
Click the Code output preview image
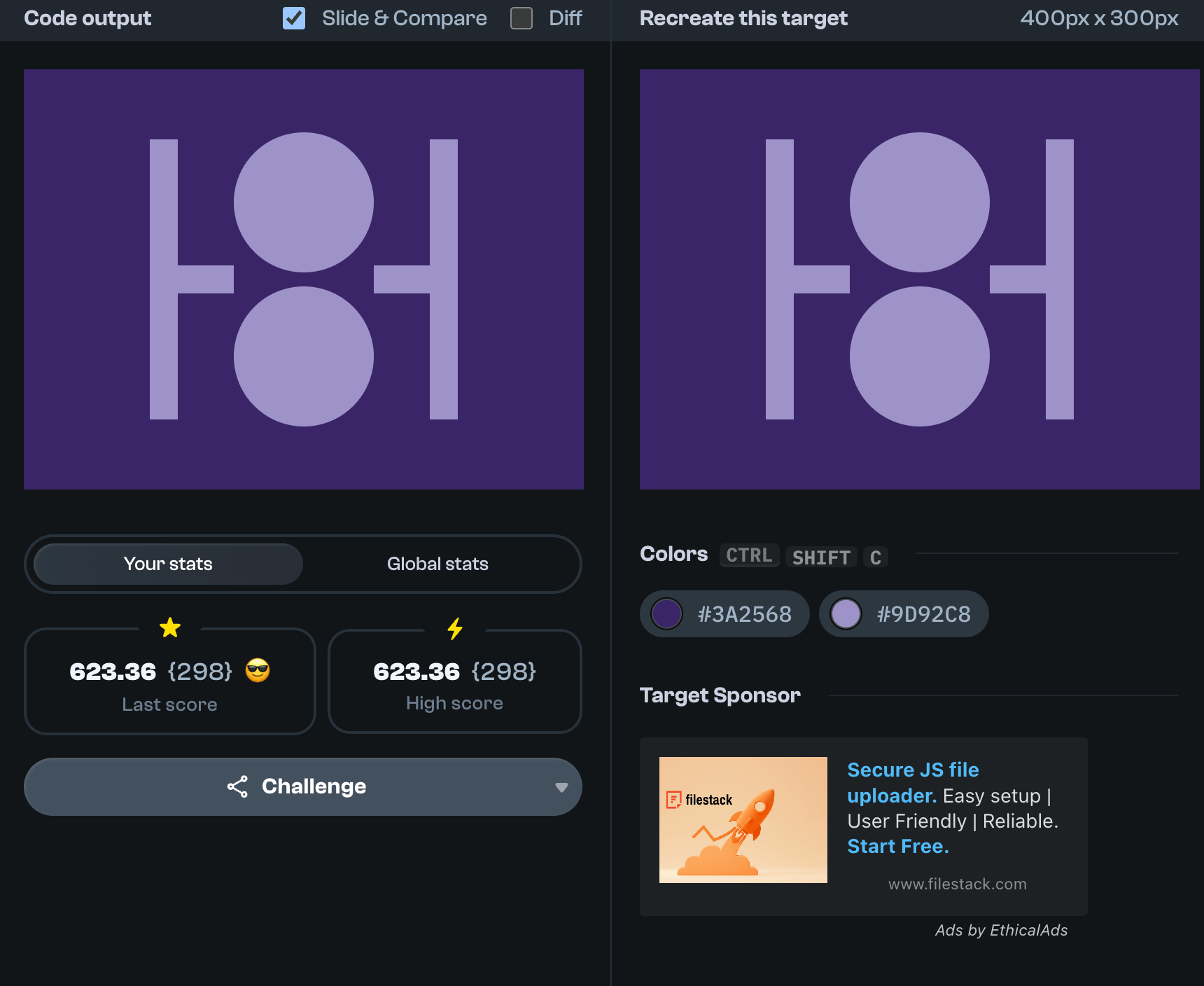[304, 279]
